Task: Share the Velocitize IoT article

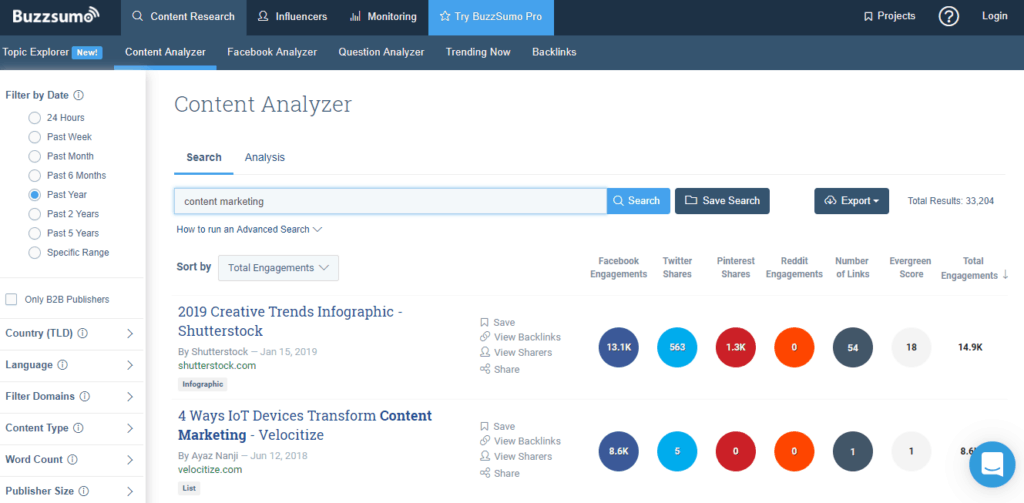Action: 500,473
